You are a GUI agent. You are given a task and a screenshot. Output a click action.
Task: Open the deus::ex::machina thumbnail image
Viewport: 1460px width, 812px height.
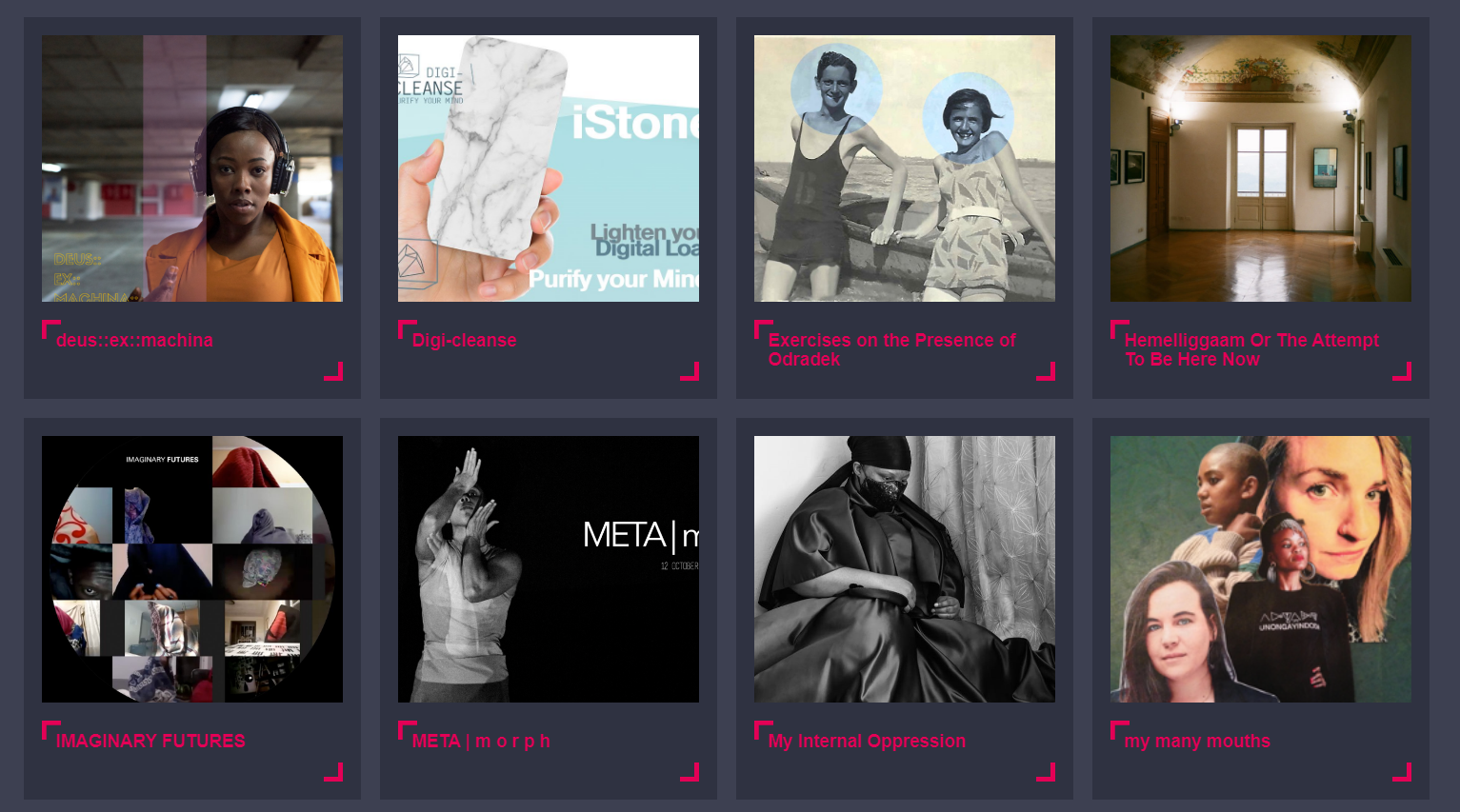click(192, 168)
